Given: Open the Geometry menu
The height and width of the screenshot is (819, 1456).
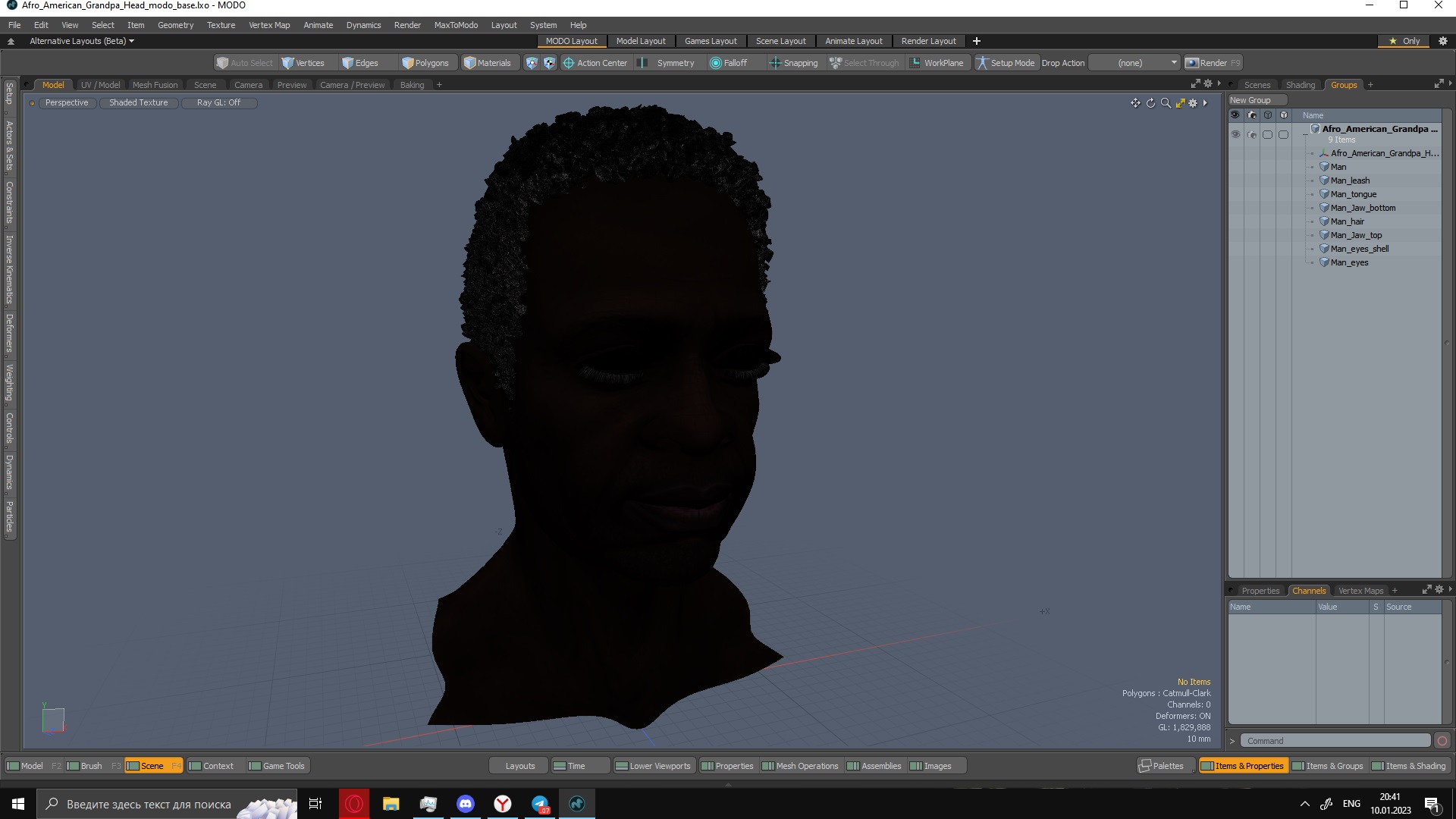Looking at the screenshot, I should [x=175, y=25].
